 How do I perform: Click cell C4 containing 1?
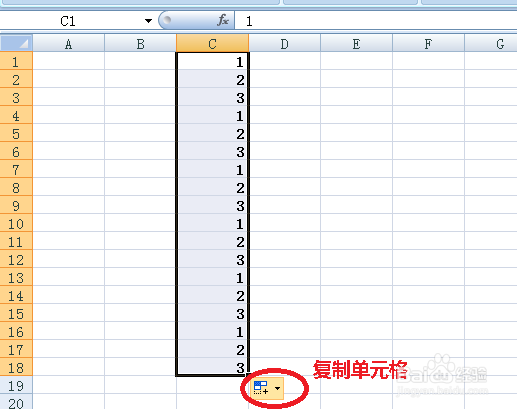[x=212, y=115]
